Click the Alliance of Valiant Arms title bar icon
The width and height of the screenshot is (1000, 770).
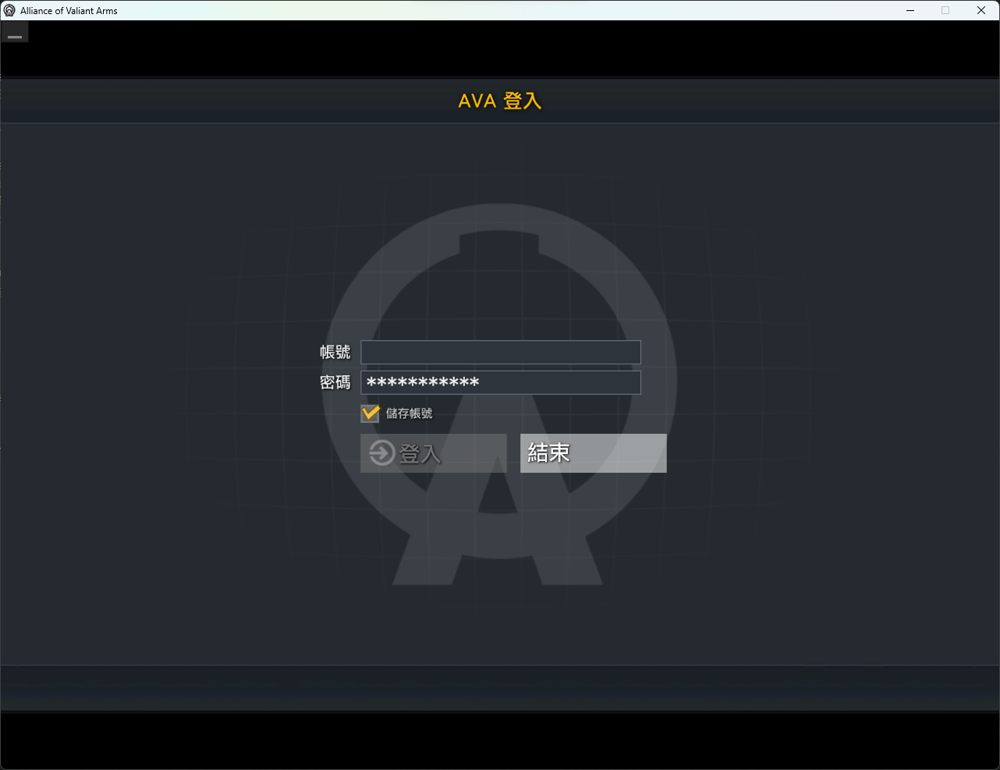click(x=10, y=10)
